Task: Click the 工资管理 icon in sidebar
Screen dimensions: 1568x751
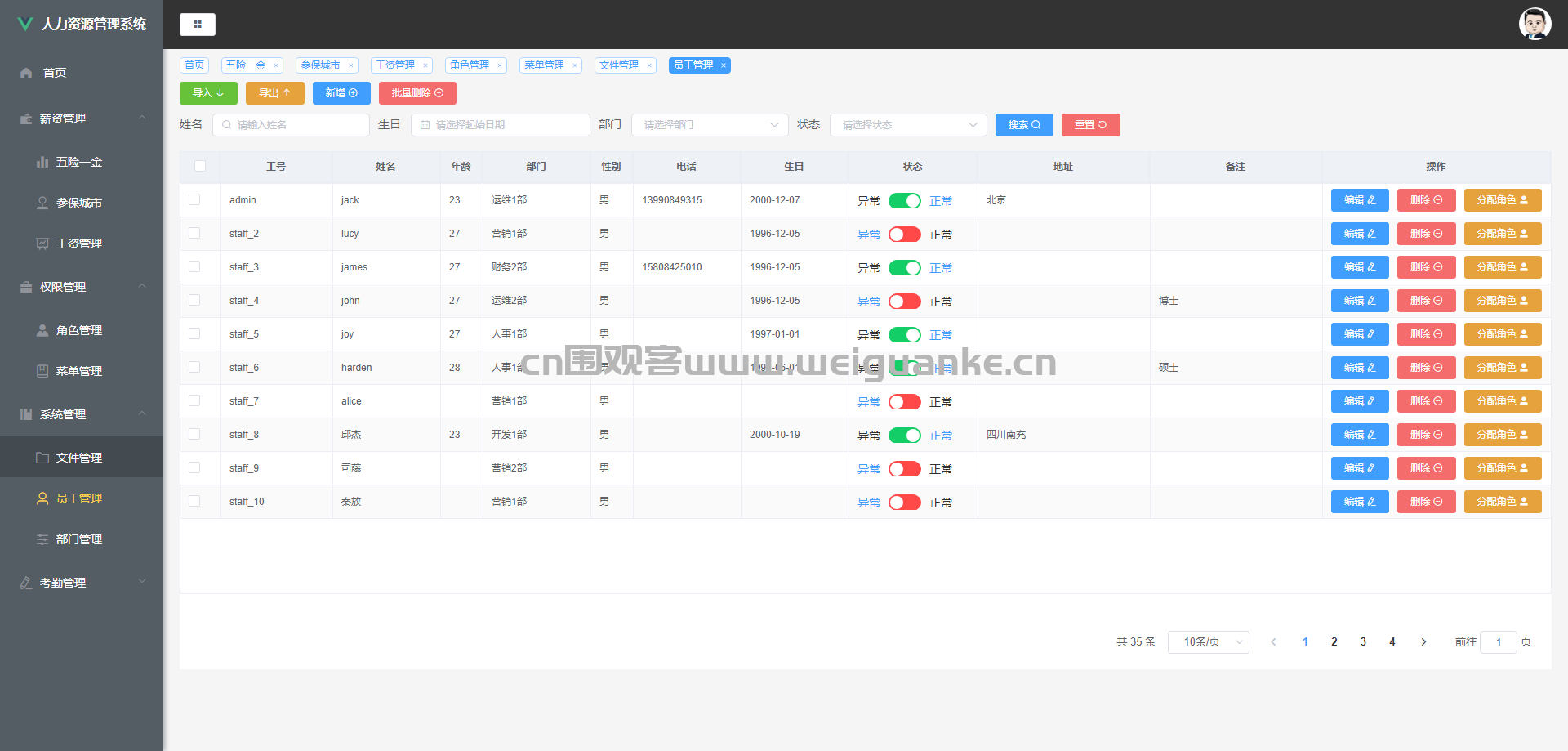Action: click(42, 244)
